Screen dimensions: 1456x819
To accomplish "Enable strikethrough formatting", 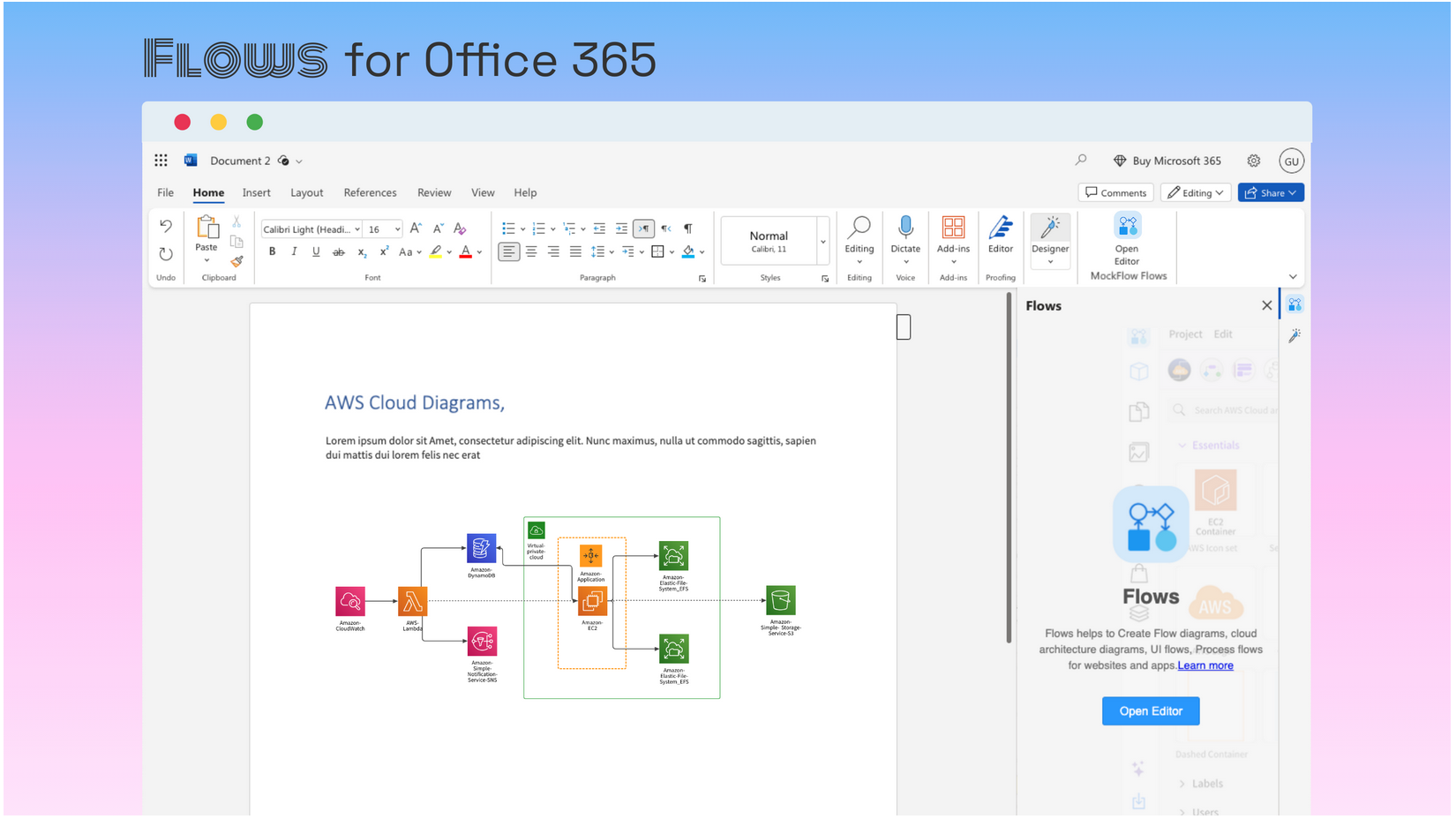I will (338, 252).
